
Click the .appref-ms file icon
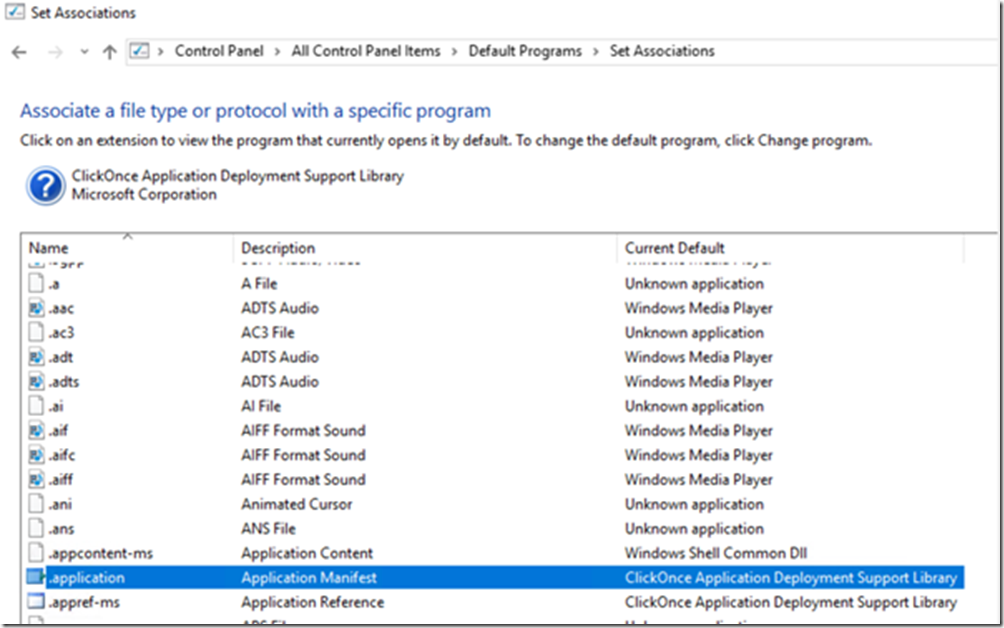pyautogui.click(x=36, y=602)
